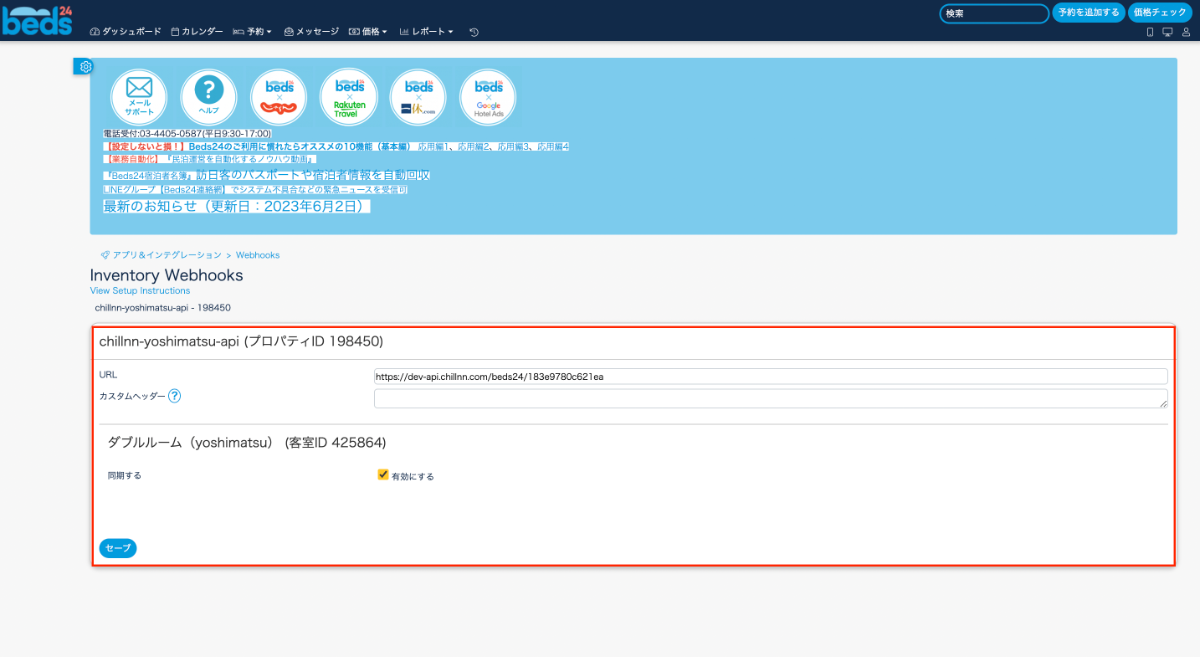Show help for カスタムヘッダー field
The width and height of the screenshot is (1200, 657).
(174, 396)
